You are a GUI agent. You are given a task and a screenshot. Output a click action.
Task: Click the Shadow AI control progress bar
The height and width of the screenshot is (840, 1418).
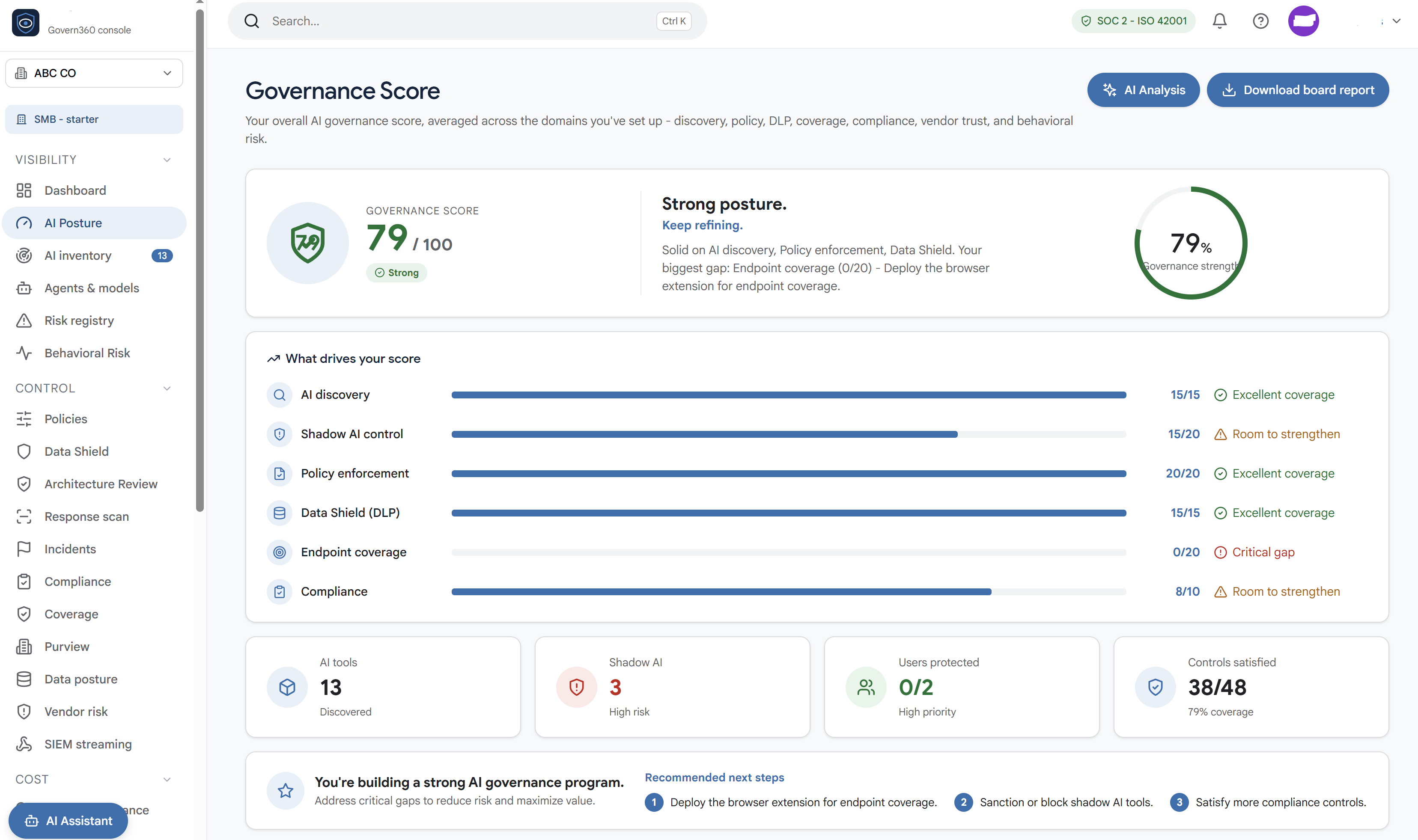point(789,434)
